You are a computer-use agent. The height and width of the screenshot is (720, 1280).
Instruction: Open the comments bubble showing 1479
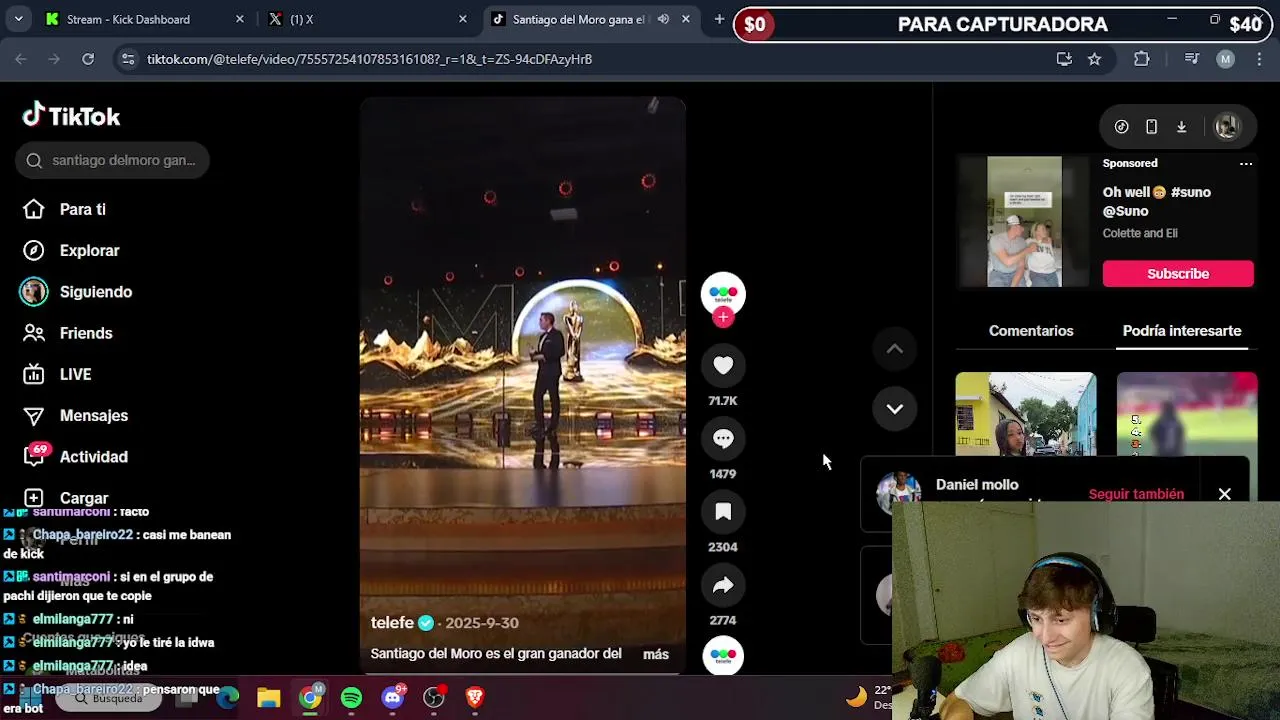point(723,439)
